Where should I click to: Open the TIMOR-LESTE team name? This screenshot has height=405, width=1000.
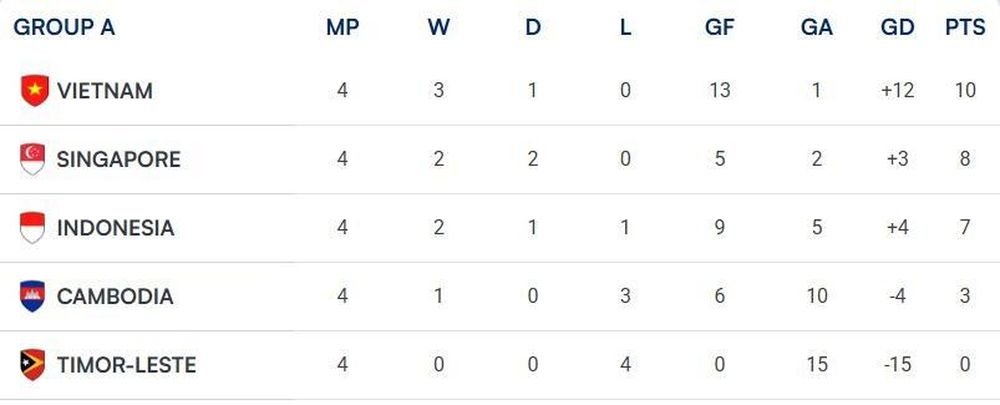[x=126, y=365]
